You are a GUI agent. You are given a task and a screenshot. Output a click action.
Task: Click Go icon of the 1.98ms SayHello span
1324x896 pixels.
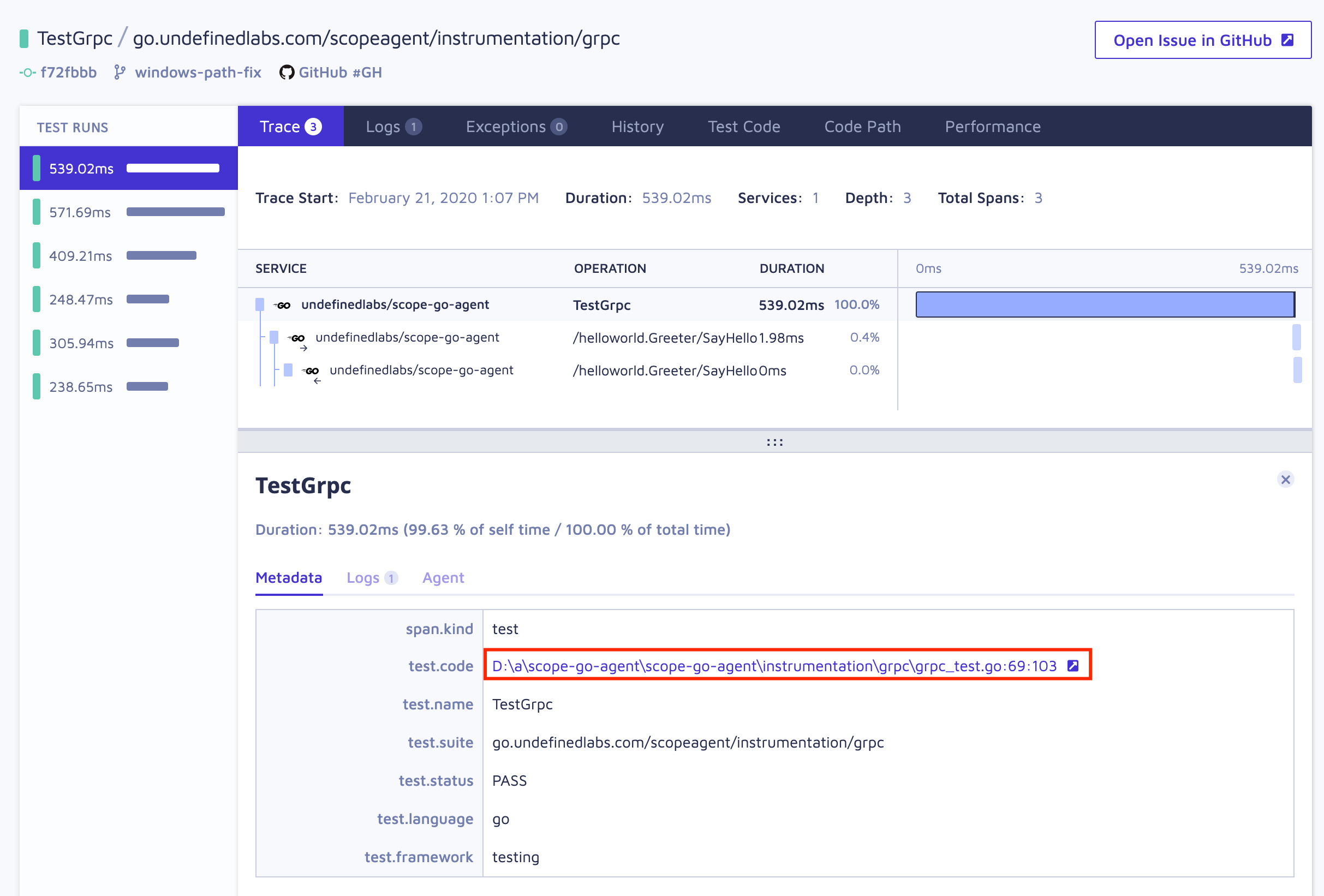297,338
